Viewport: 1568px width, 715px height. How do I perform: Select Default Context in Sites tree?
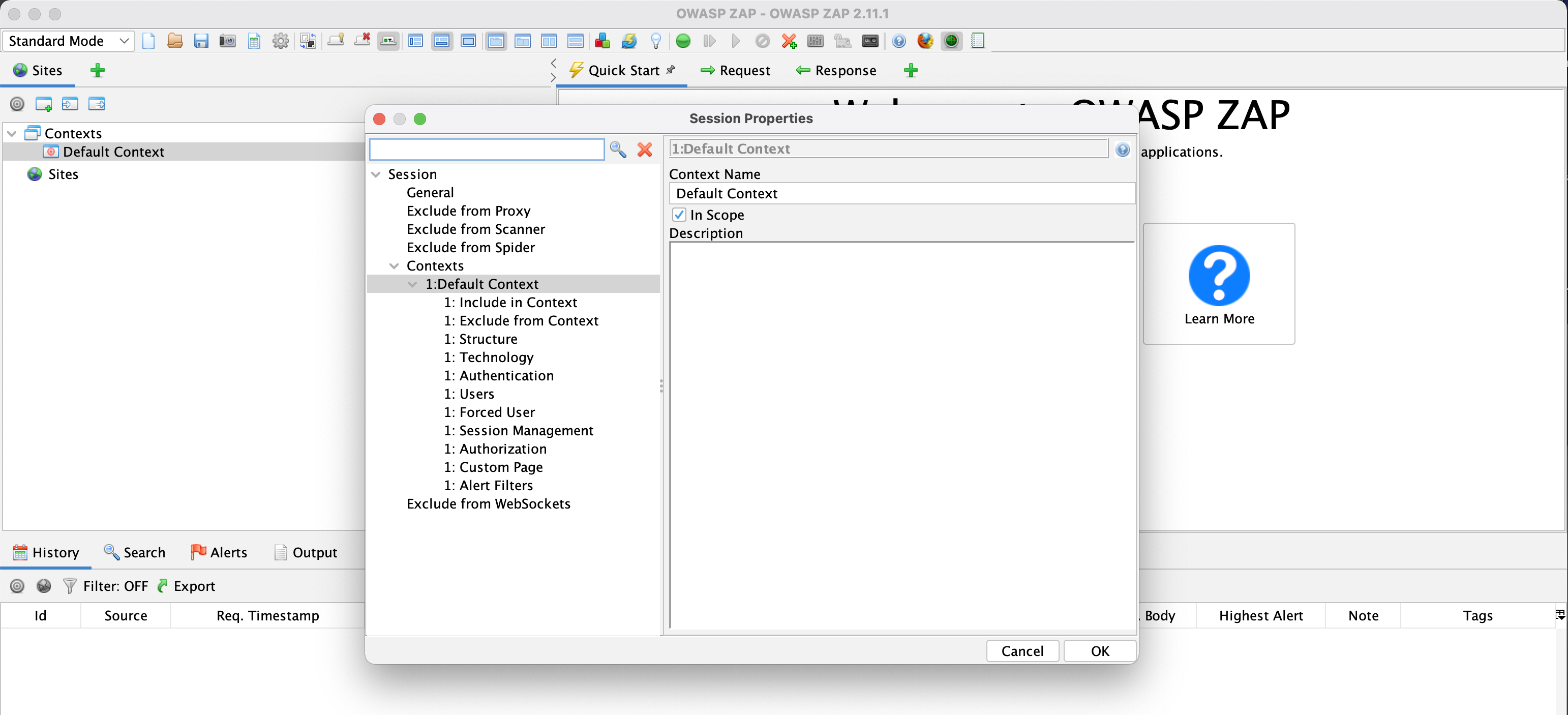pyautogui.click(x=113, y=152)
